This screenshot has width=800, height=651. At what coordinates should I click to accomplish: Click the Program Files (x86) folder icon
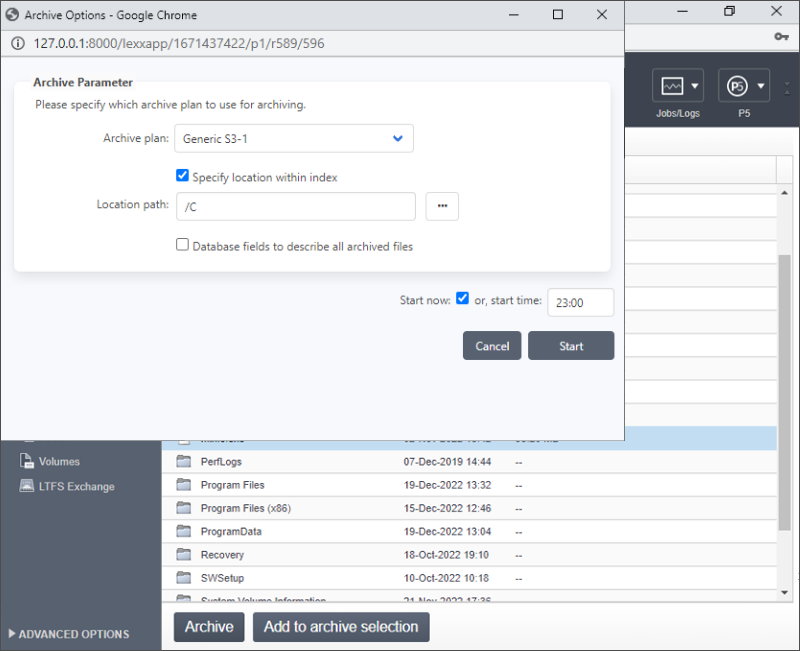click(183, 508)
